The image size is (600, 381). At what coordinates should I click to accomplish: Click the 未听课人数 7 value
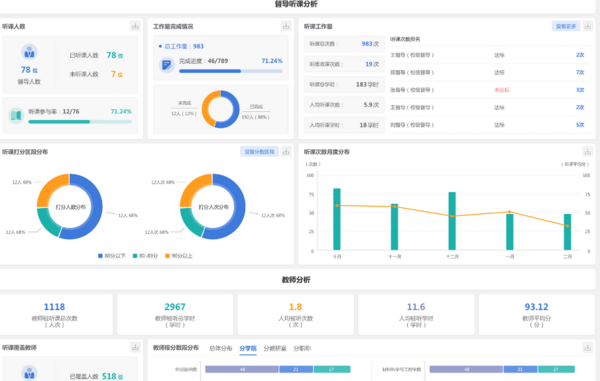click(117, 74)
